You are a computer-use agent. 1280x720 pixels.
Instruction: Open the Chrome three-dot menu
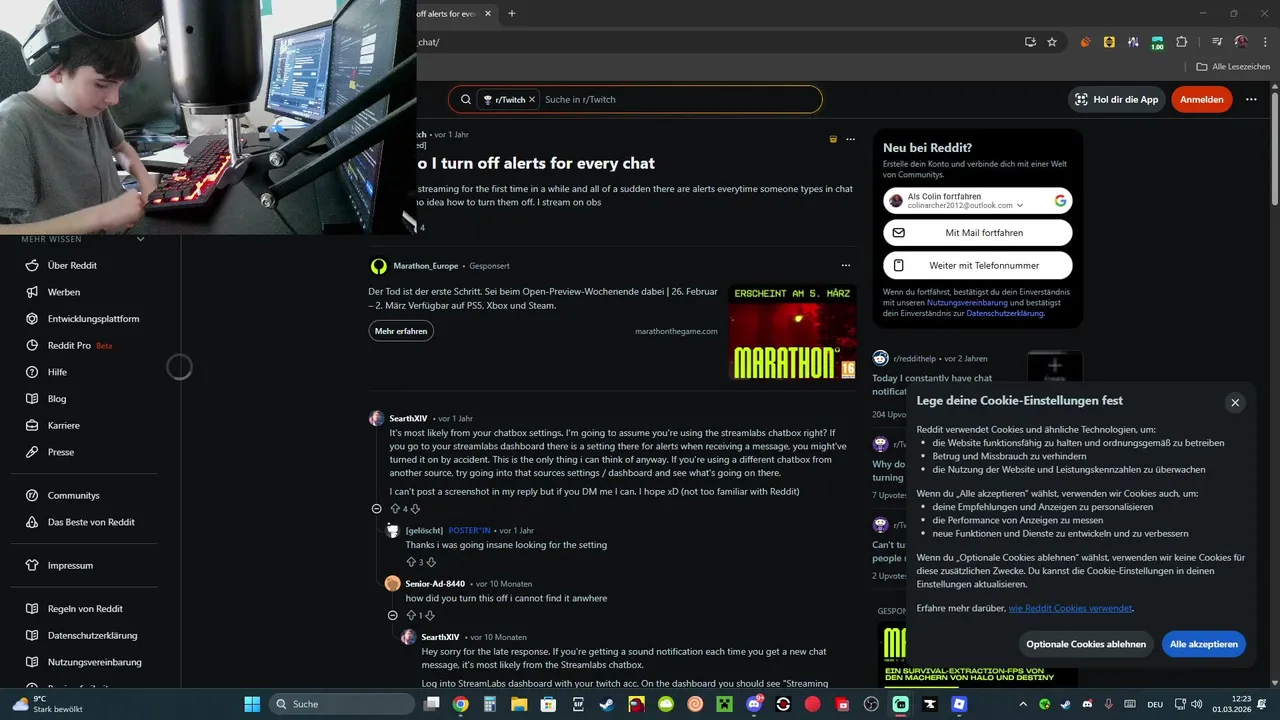[x=1264, y=42]
